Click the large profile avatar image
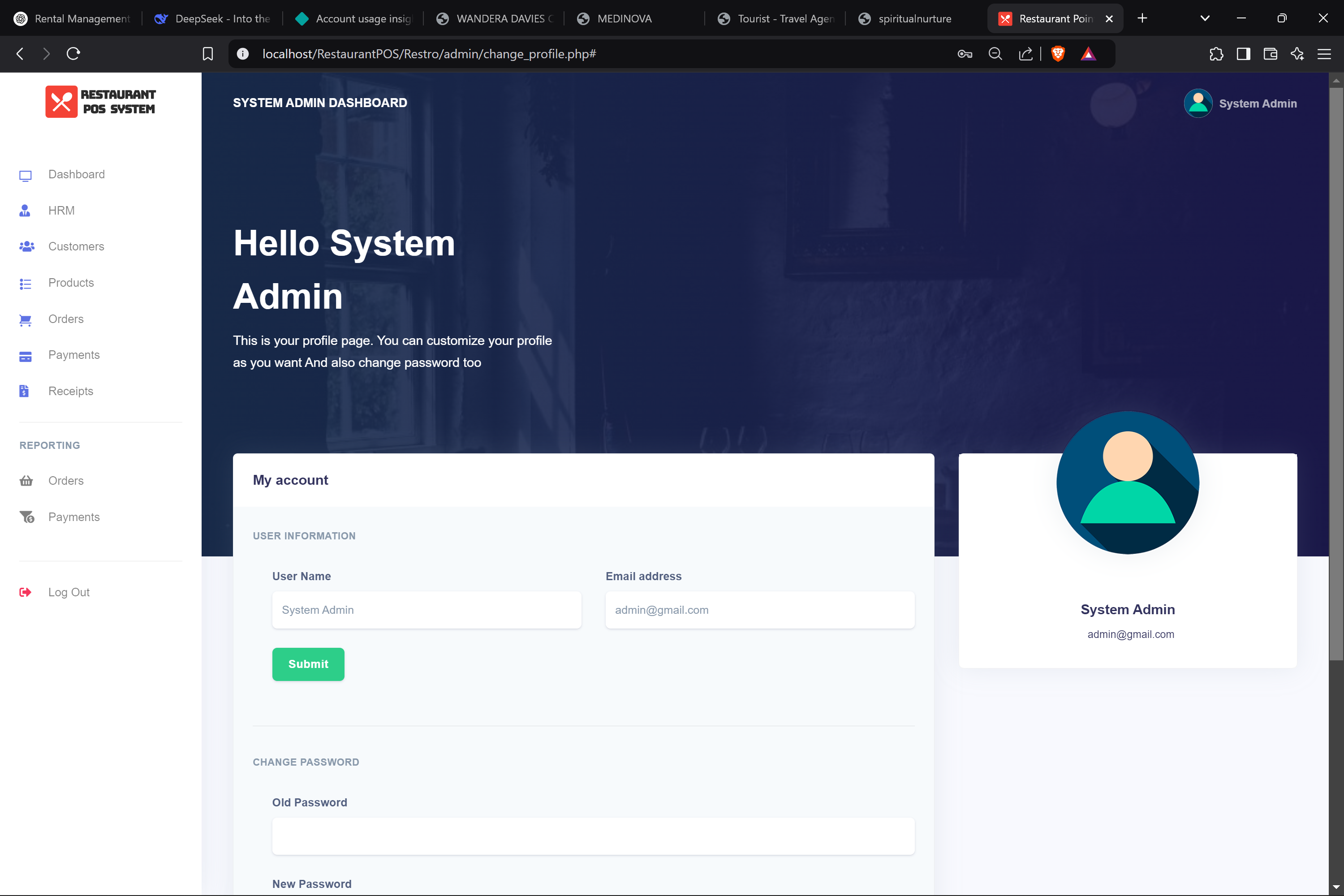 (x=1128, y=483)
